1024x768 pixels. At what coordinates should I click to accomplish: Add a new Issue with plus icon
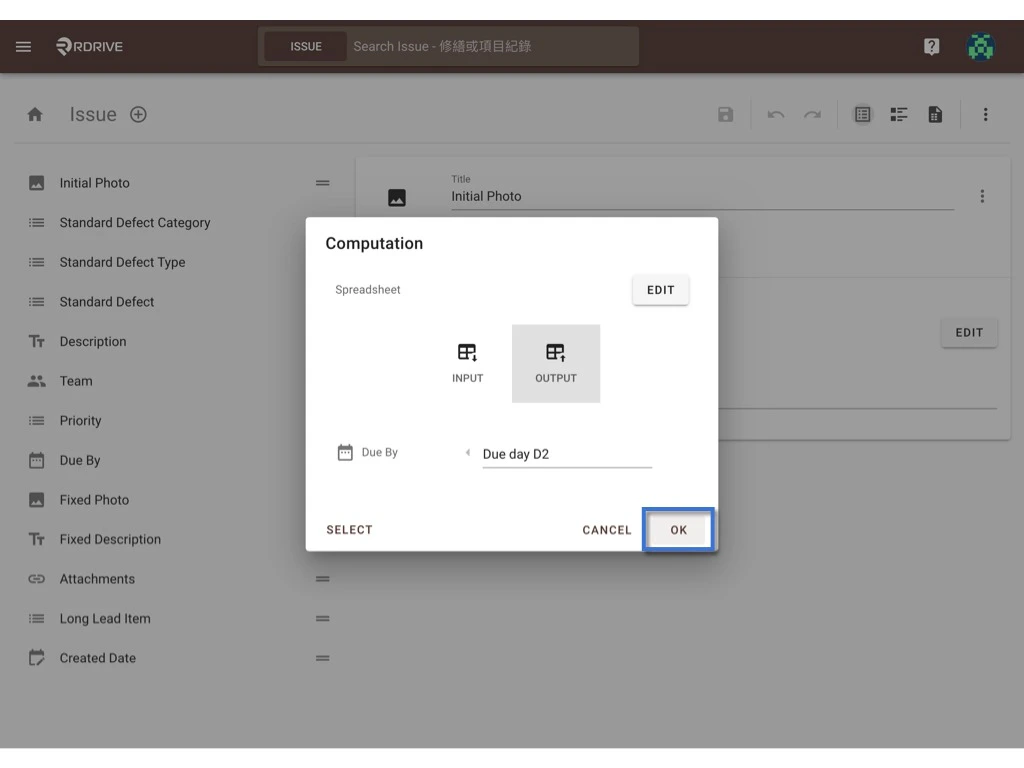coord(138,115)
